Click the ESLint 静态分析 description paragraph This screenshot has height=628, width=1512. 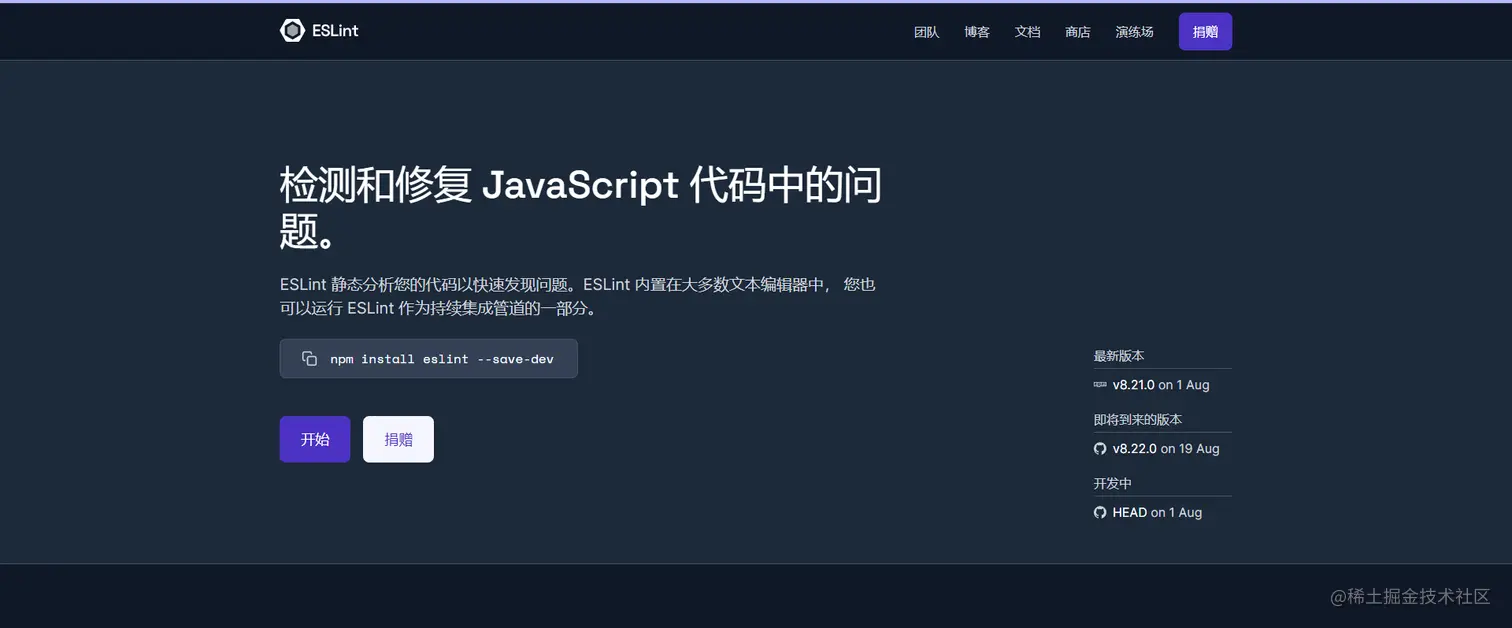coord(578,297)
